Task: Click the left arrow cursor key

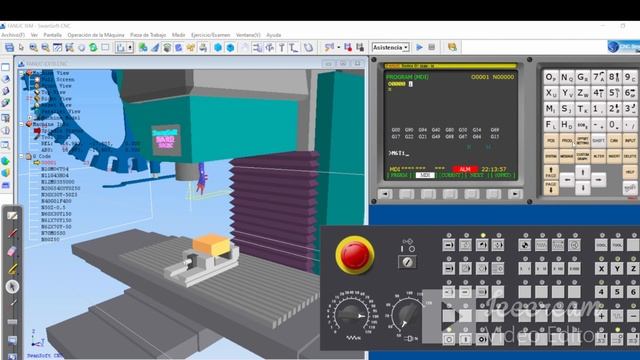Action: coord(567,180)
